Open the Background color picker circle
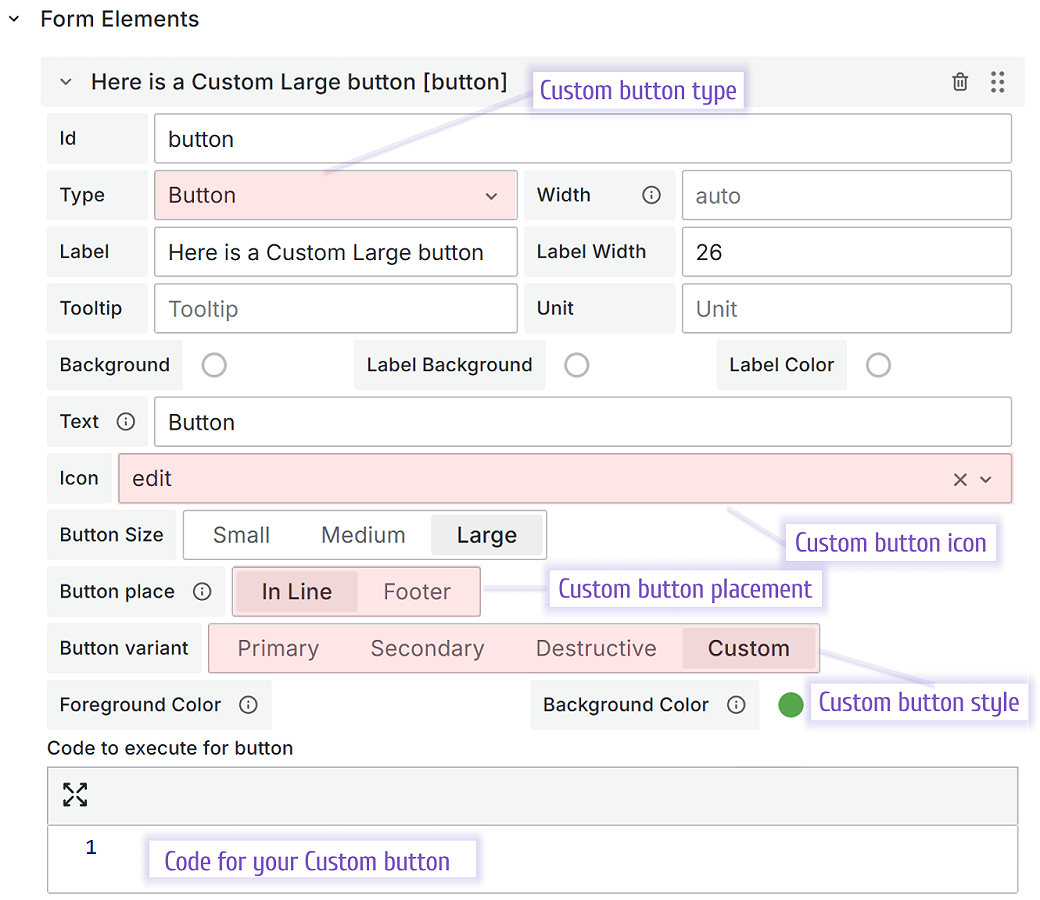 pos(214,365)
